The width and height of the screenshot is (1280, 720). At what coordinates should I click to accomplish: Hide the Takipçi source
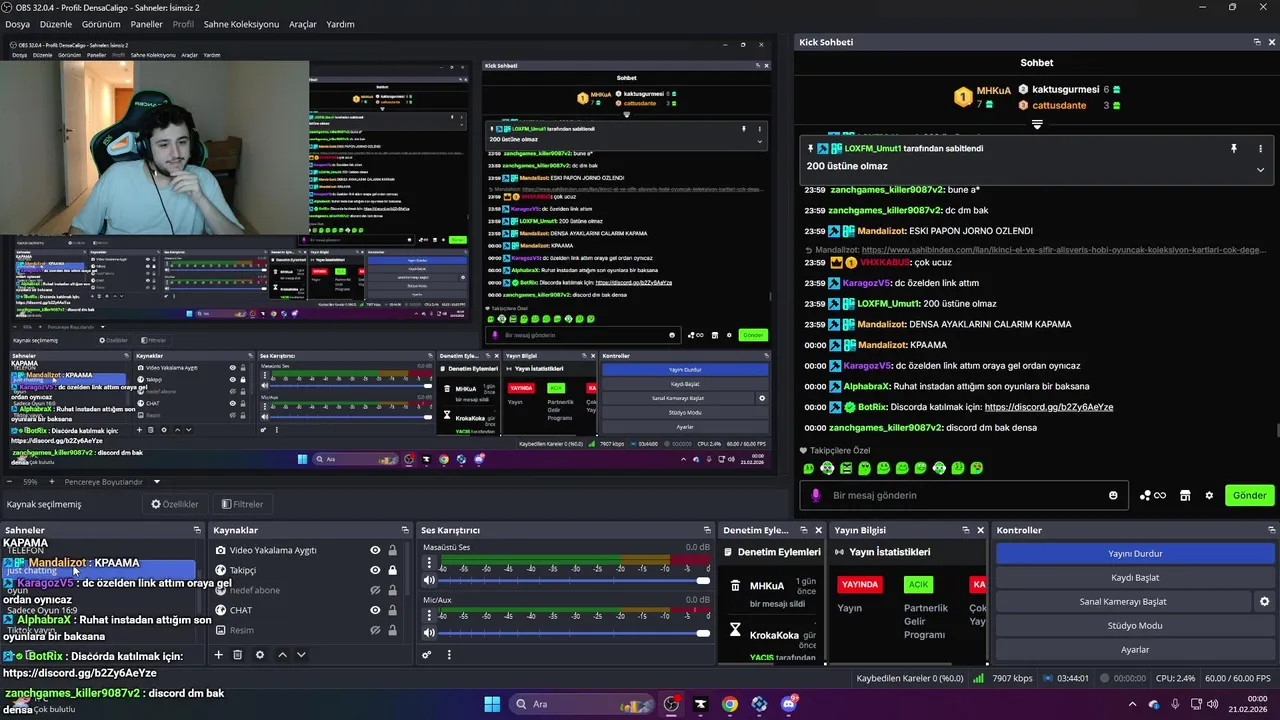[x=375, y=570]
